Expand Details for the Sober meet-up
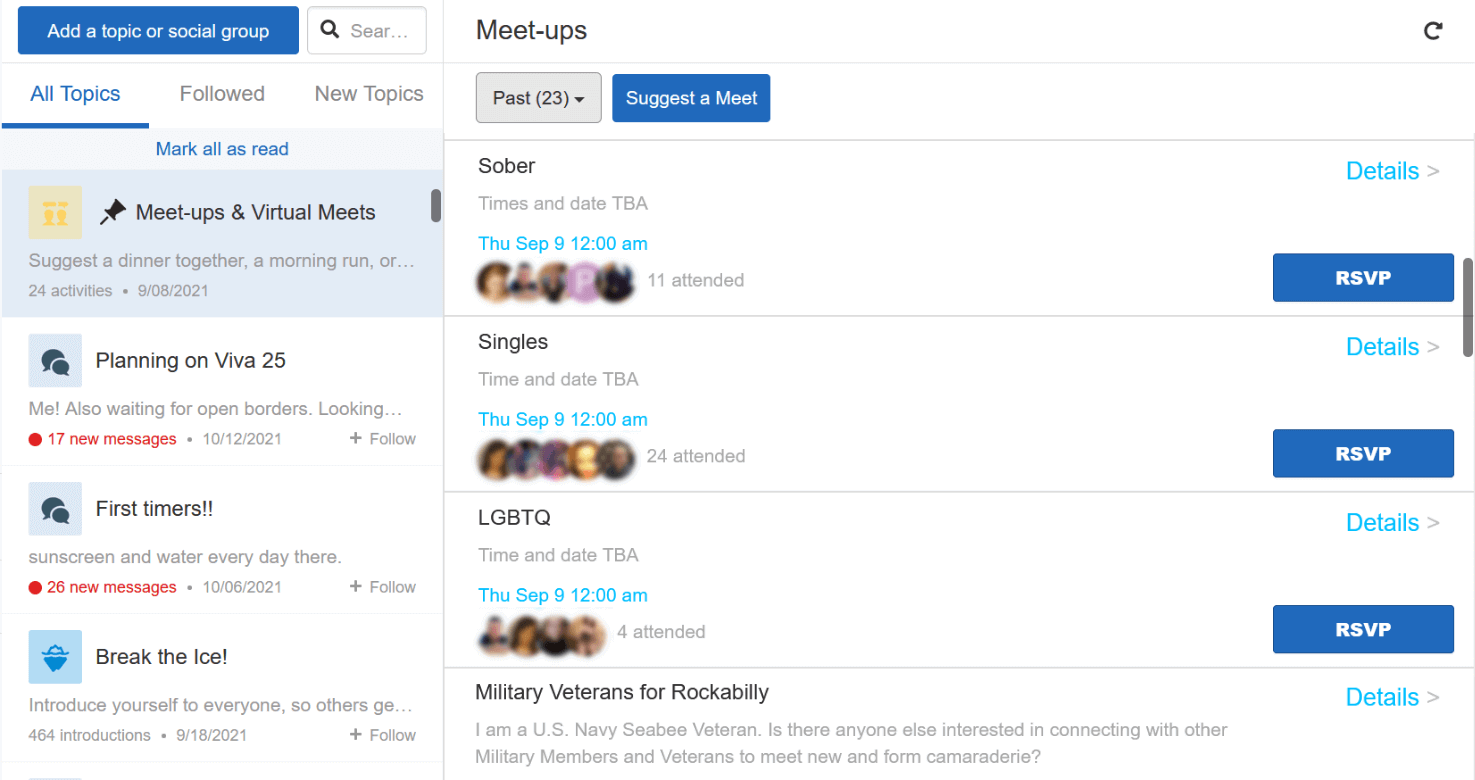This screenshot has width=1475, height=780. pyautogui.click(x=1392, y=171)
